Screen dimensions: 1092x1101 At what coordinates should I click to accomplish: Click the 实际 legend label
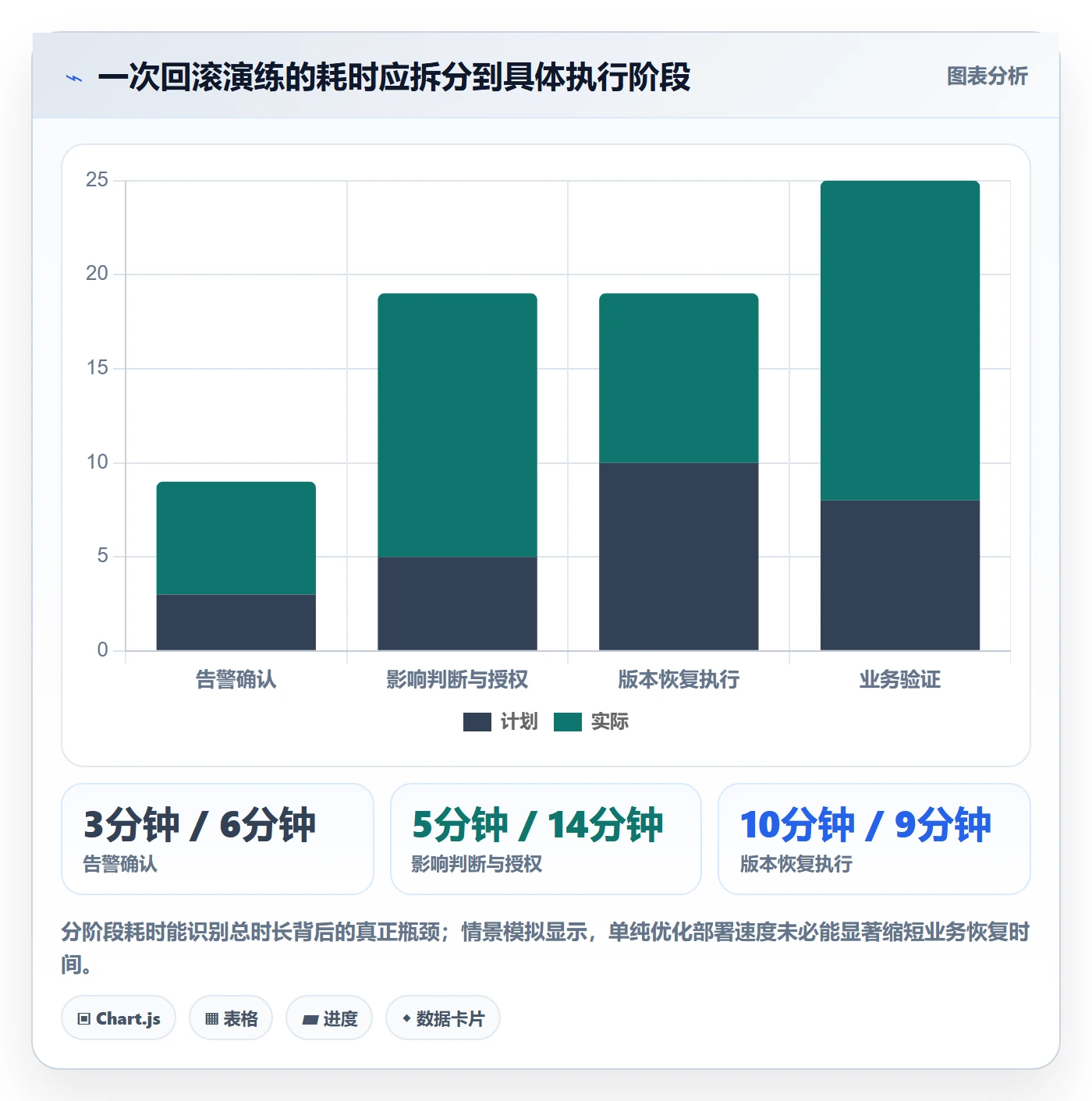pos(609,722)
